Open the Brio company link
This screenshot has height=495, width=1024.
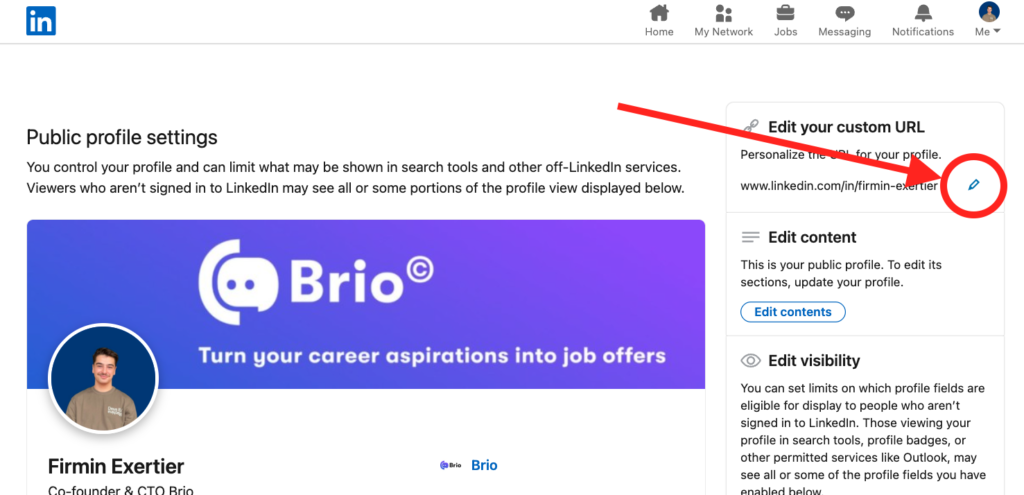(x=484, y=465)
